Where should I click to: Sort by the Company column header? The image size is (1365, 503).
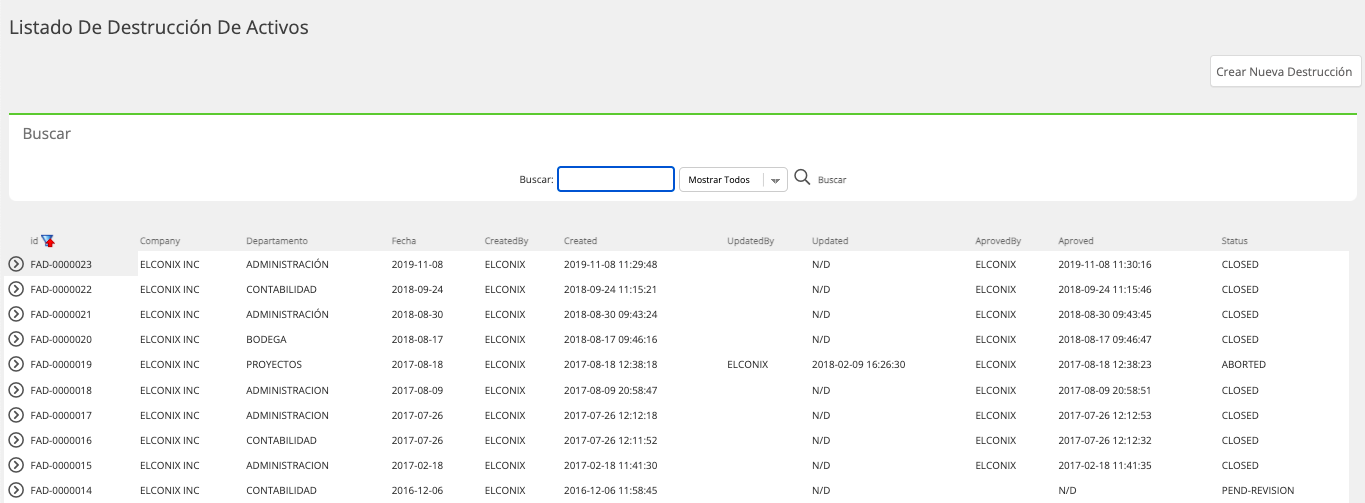click(x=160, y=241)
